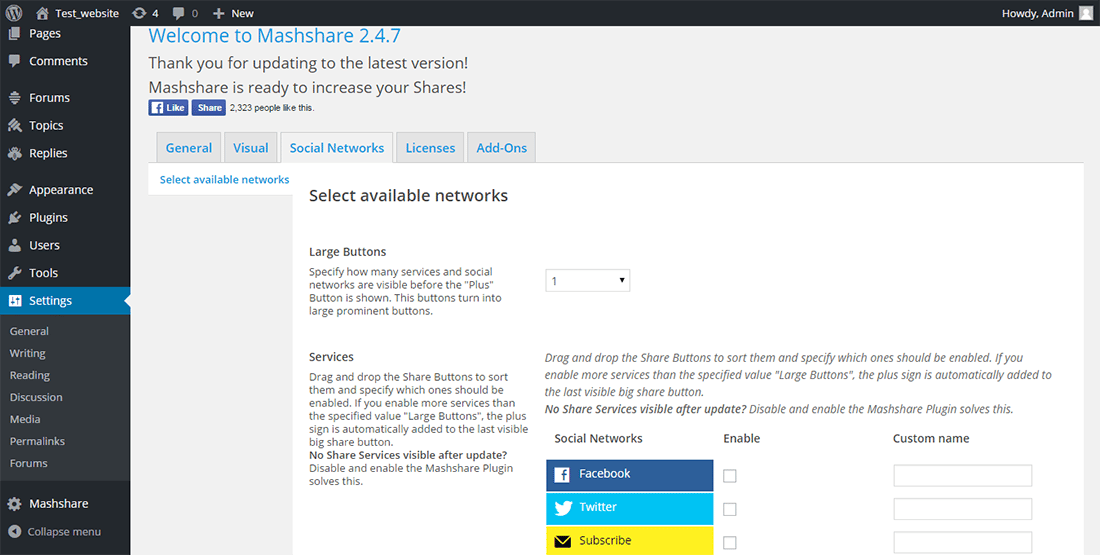Screen dimensions: 1100x555
Task: Click the Collapse menu arrow icon
Action: pos(14,532)
